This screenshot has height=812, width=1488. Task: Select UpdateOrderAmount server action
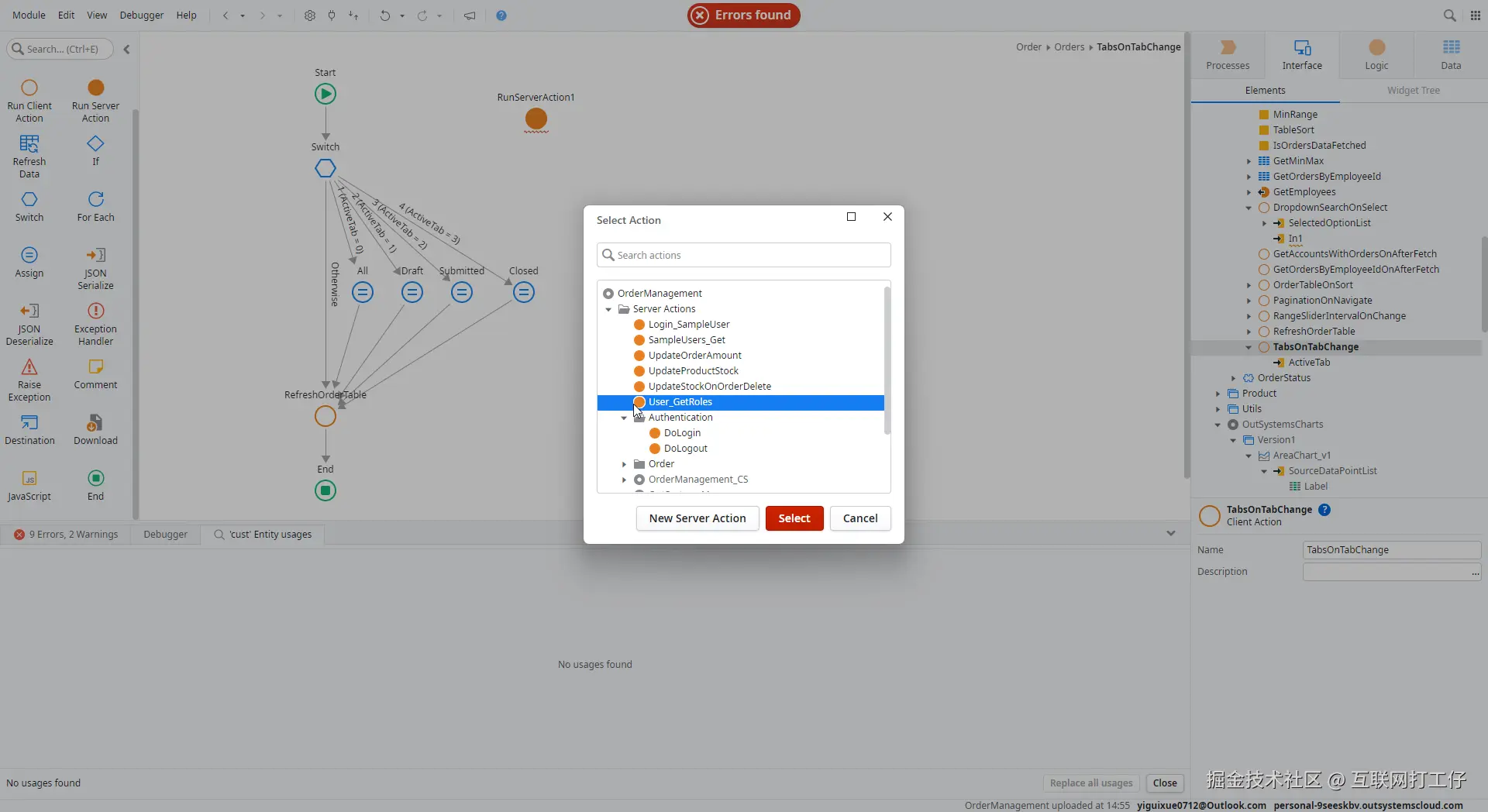(x=694, y=356)
